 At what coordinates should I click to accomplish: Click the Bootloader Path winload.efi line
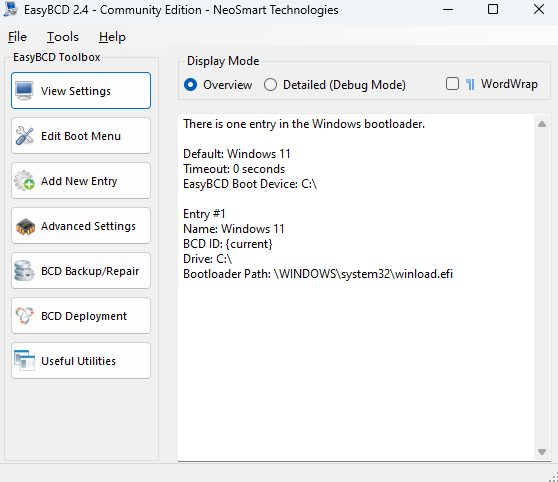pyautogui.click(x=318, y=274)
